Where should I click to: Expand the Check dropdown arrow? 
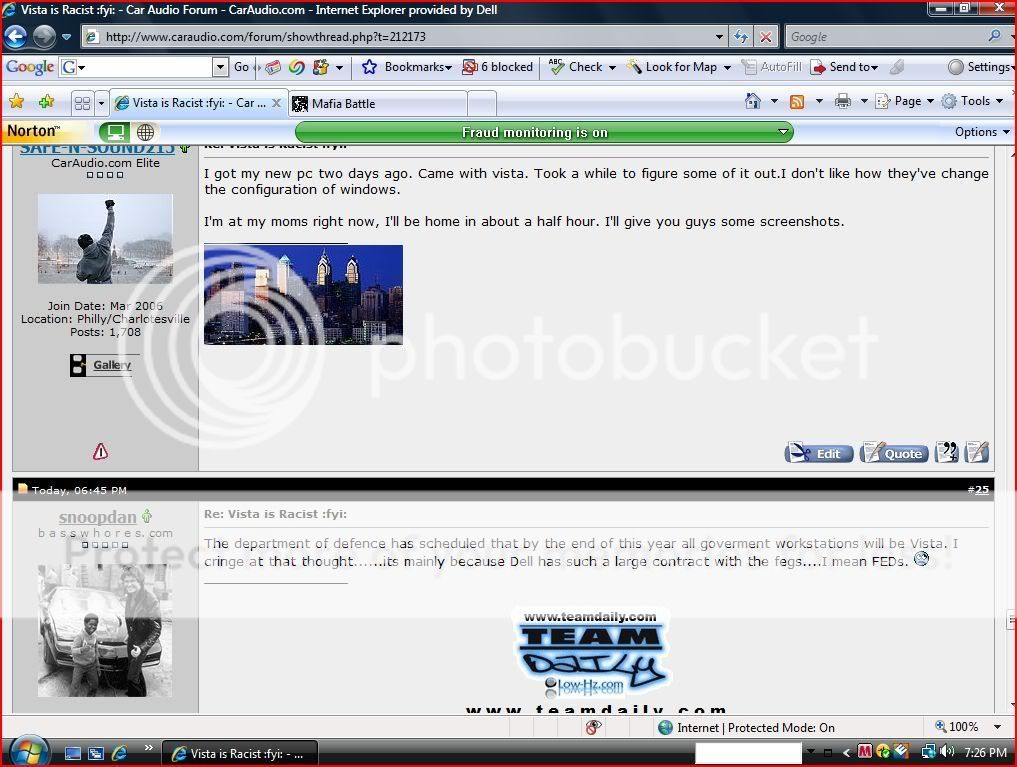click(x=612, y=67)
